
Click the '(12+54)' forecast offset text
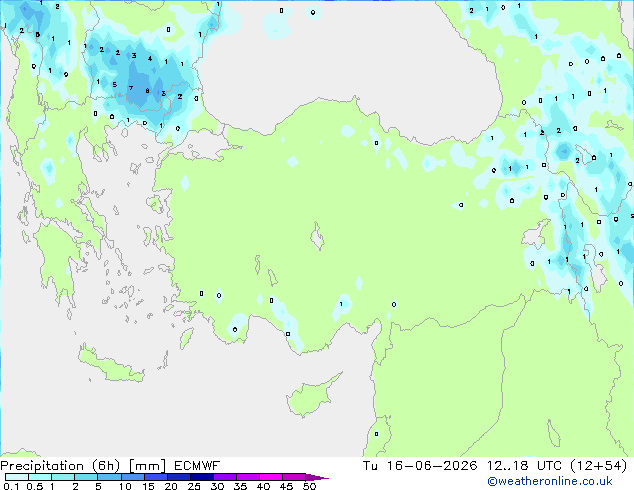[x=598, y=466]
